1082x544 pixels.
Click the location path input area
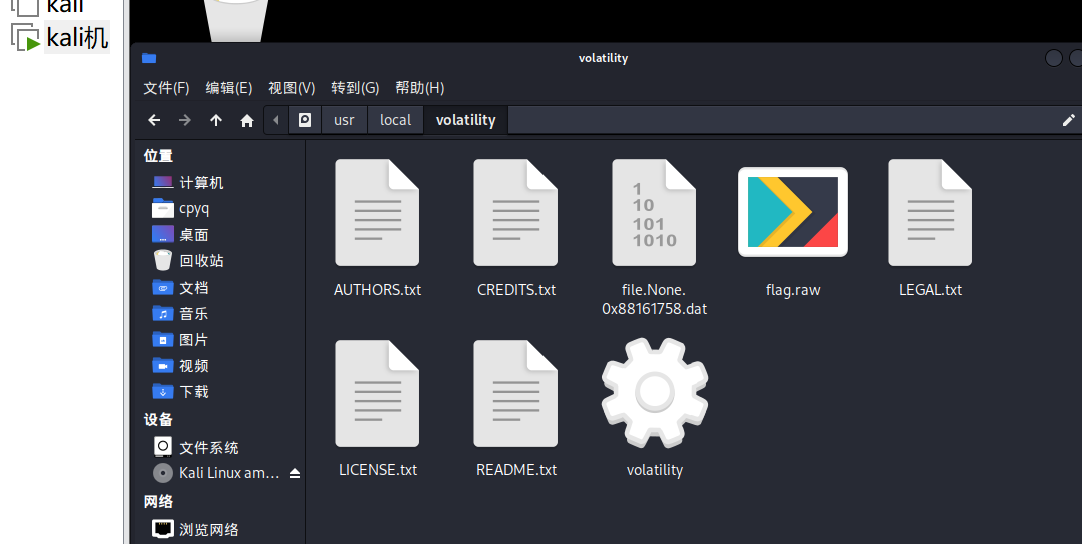click(x=783, y=120)
